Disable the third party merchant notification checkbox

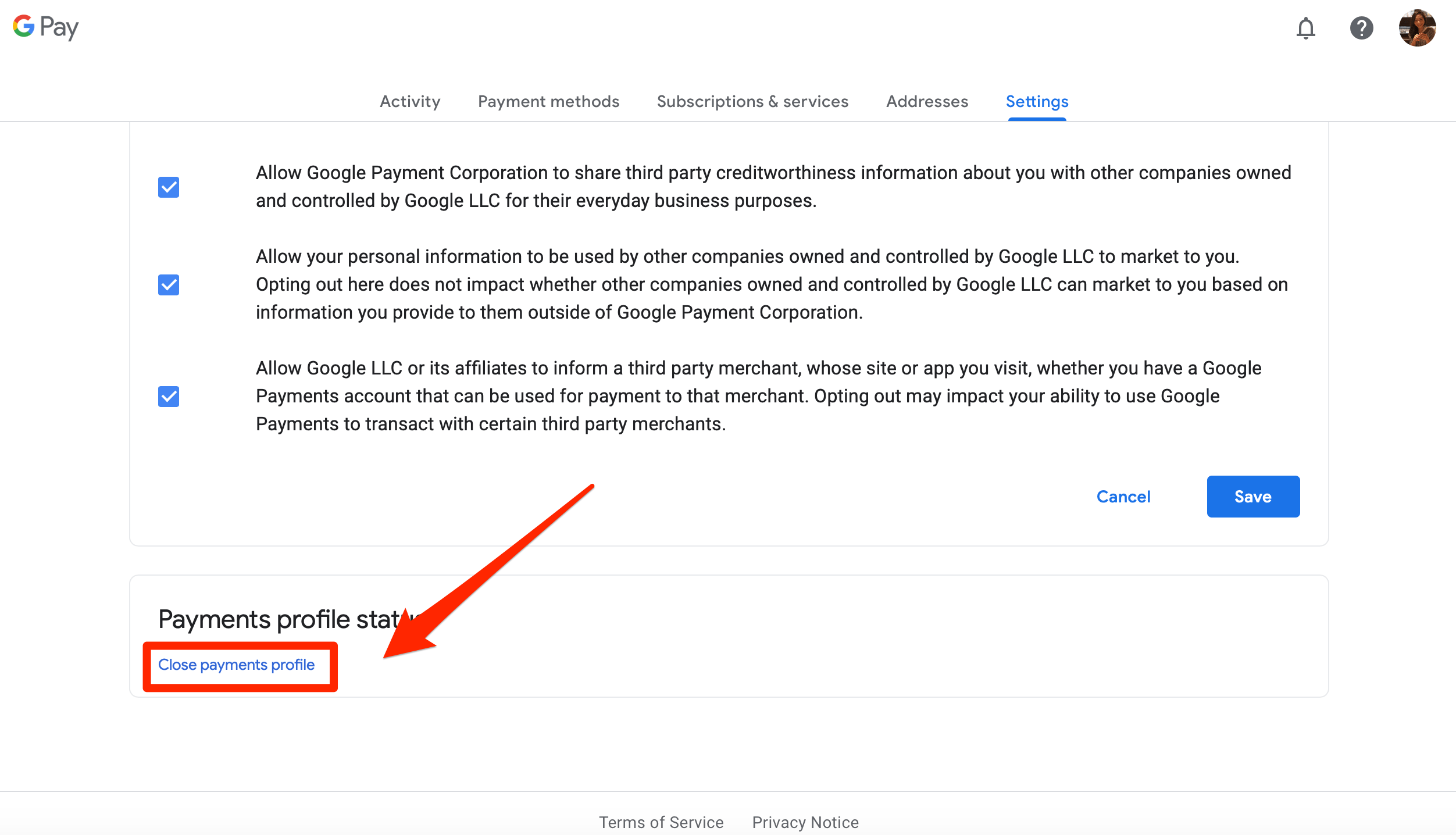point(169,397)
